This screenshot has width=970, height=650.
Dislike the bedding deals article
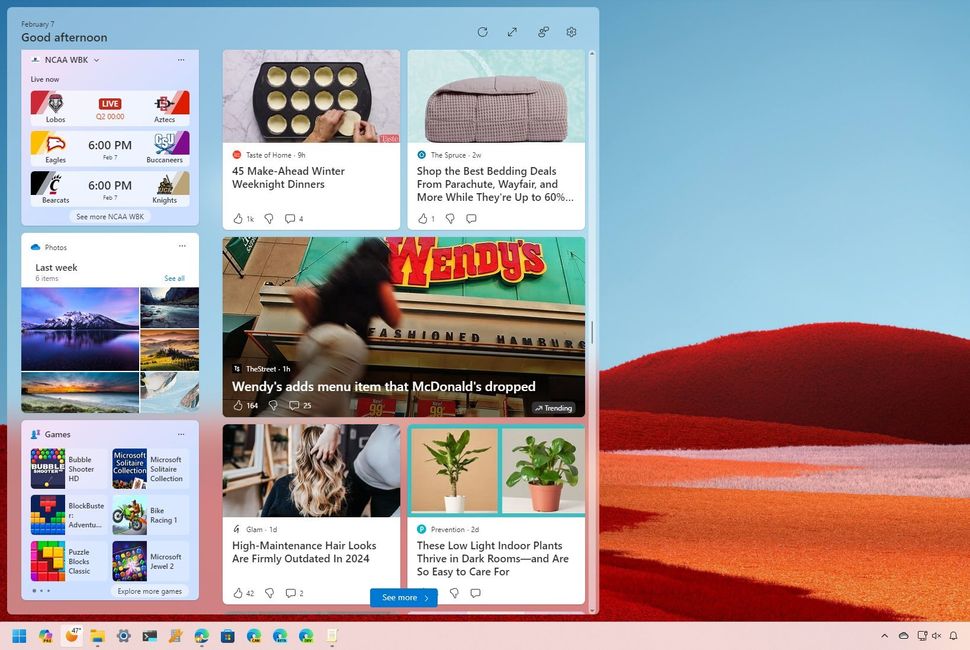pyautogui.click(x=450, y=218)
